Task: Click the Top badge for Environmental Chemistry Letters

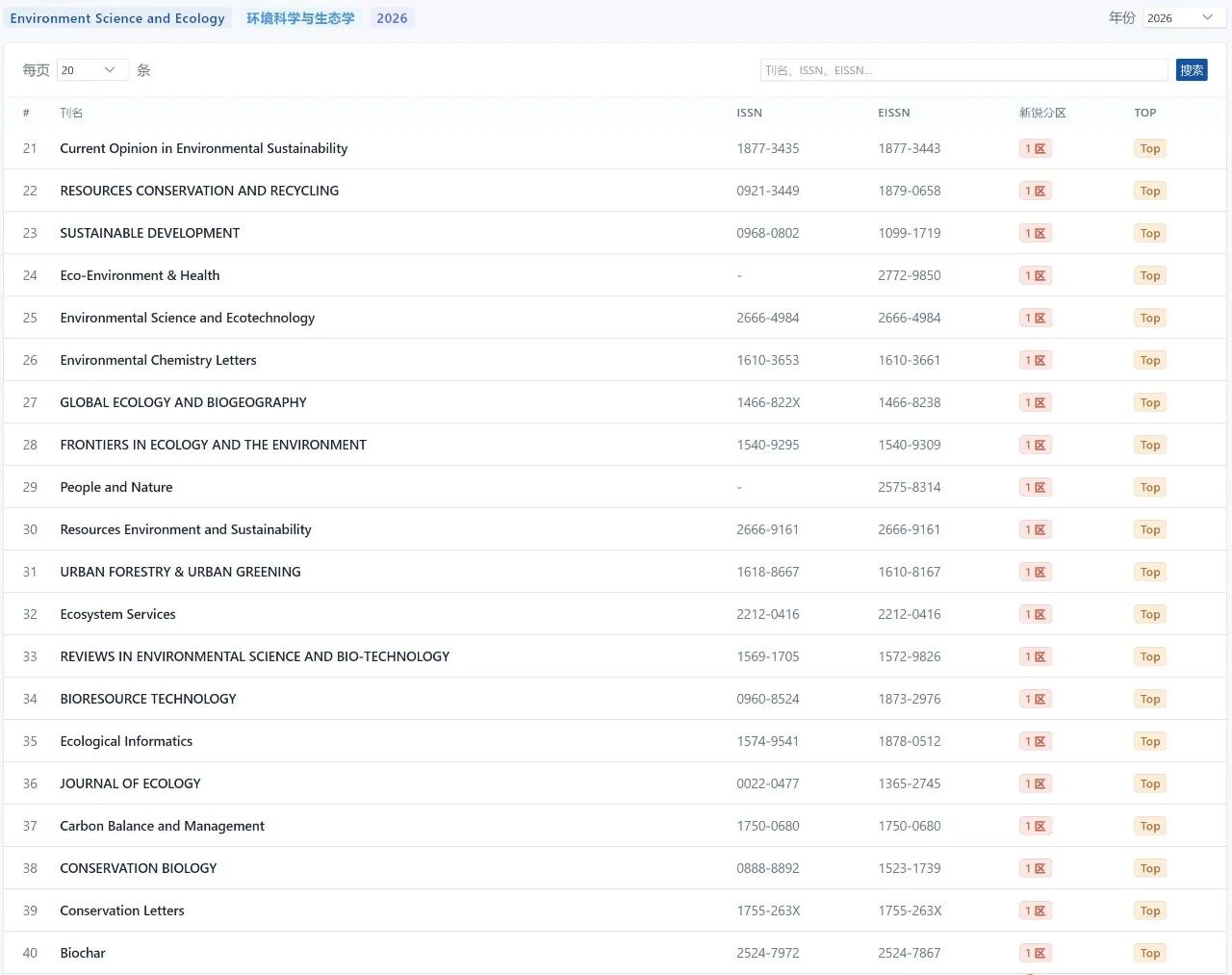Action: (1149, 360)
